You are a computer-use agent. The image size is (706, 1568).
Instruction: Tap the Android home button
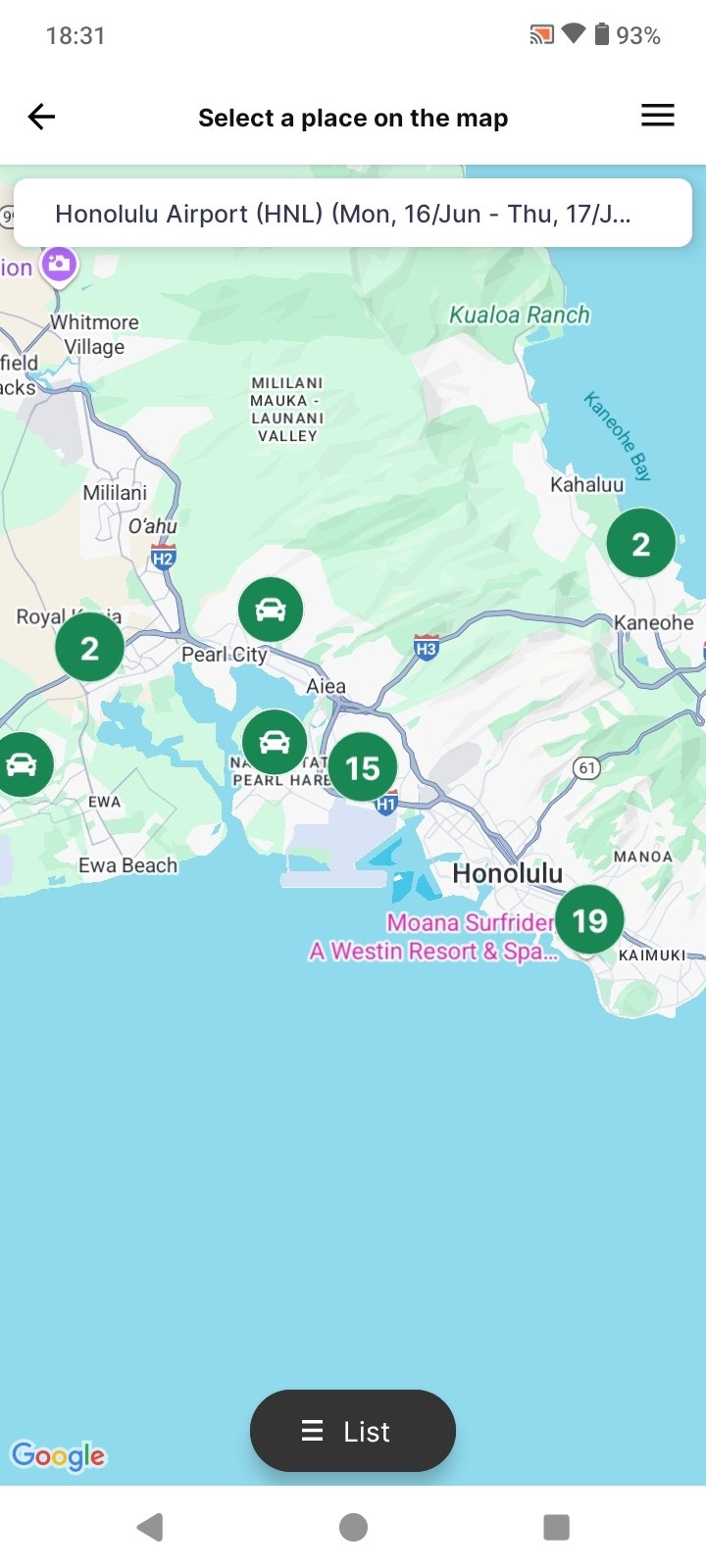coord(353,1527)
